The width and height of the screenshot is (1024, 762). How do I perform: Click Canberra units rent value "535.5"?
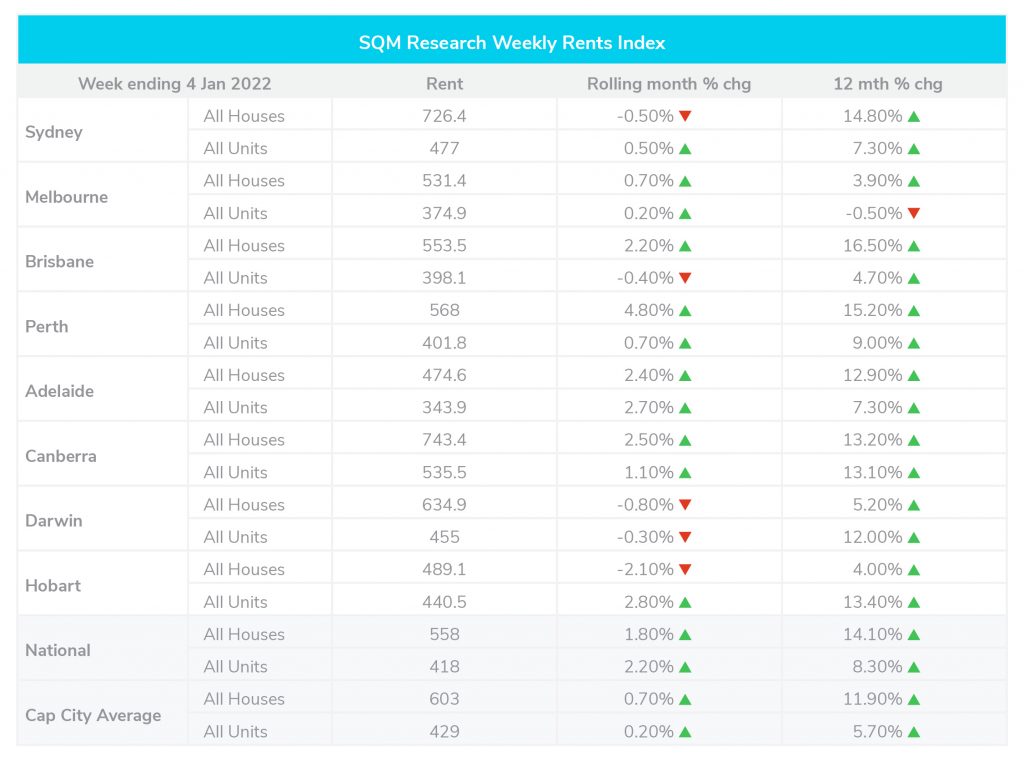[444, 472]
